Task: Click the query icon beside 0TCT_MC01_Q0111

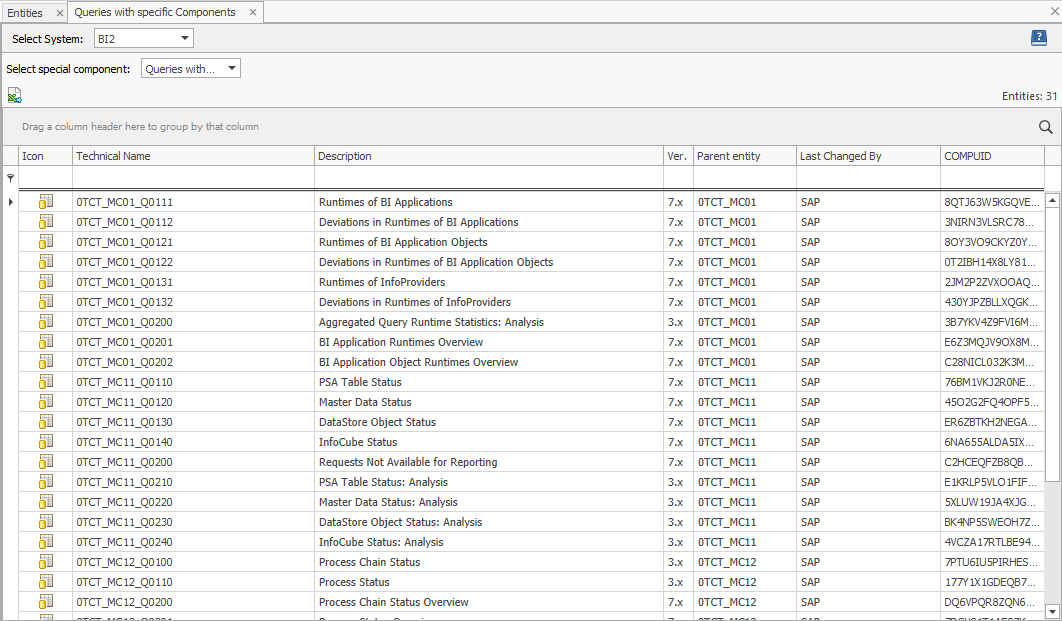Action: 44,201
